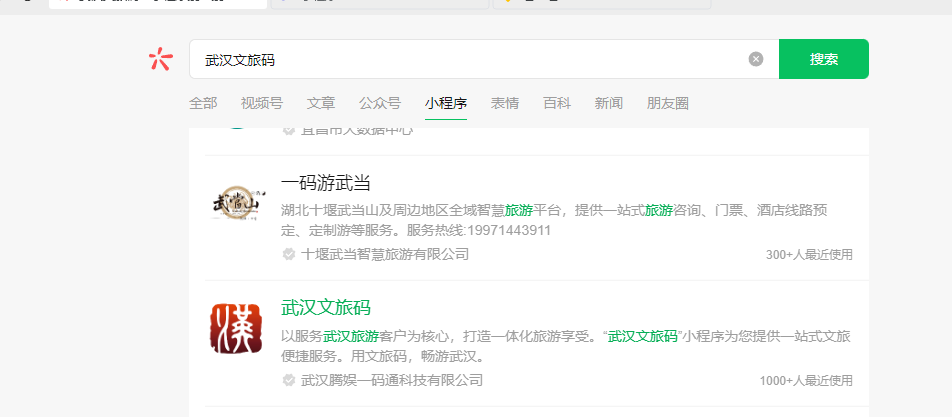Viewport: 952px width, 417px height.
Task: Click the 300+人最近使用 usage label
Action: pos(809,255)
